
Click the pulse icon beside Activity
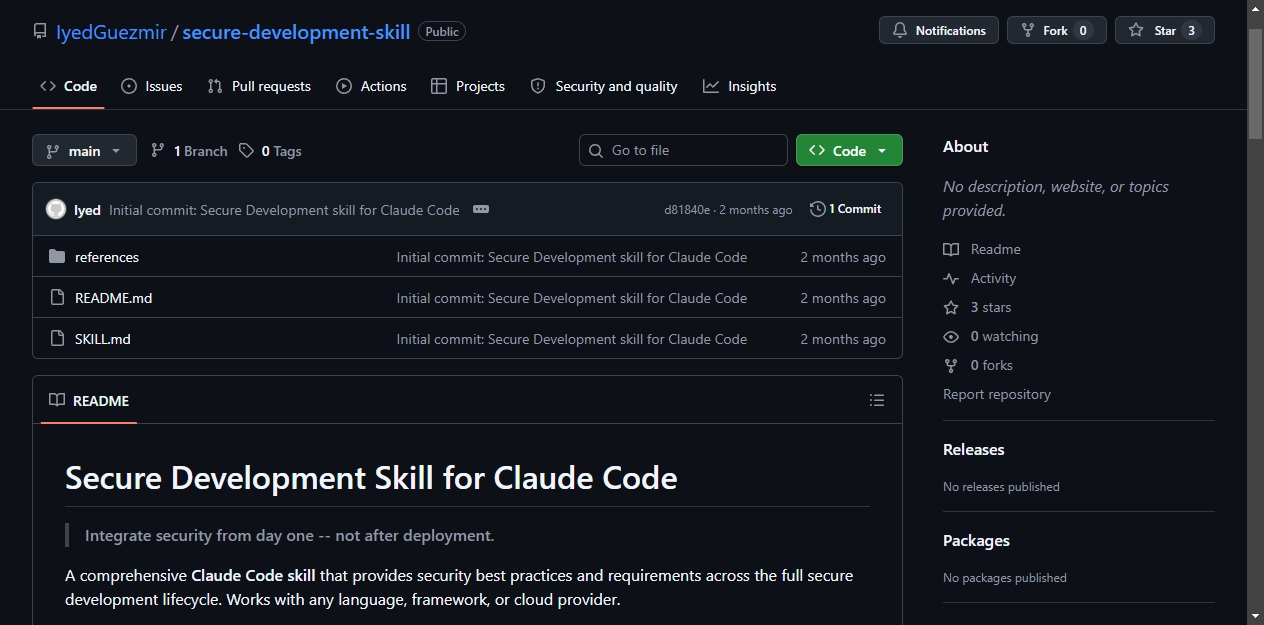click(951, 278)
